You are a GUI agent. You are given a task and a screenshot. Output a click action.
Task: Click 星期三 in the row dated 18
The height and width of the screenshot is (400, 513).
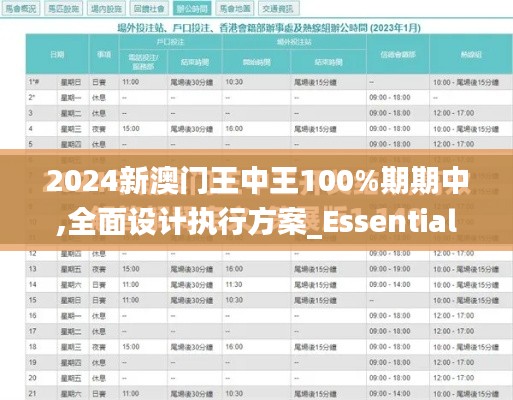(x=71, y=347)
